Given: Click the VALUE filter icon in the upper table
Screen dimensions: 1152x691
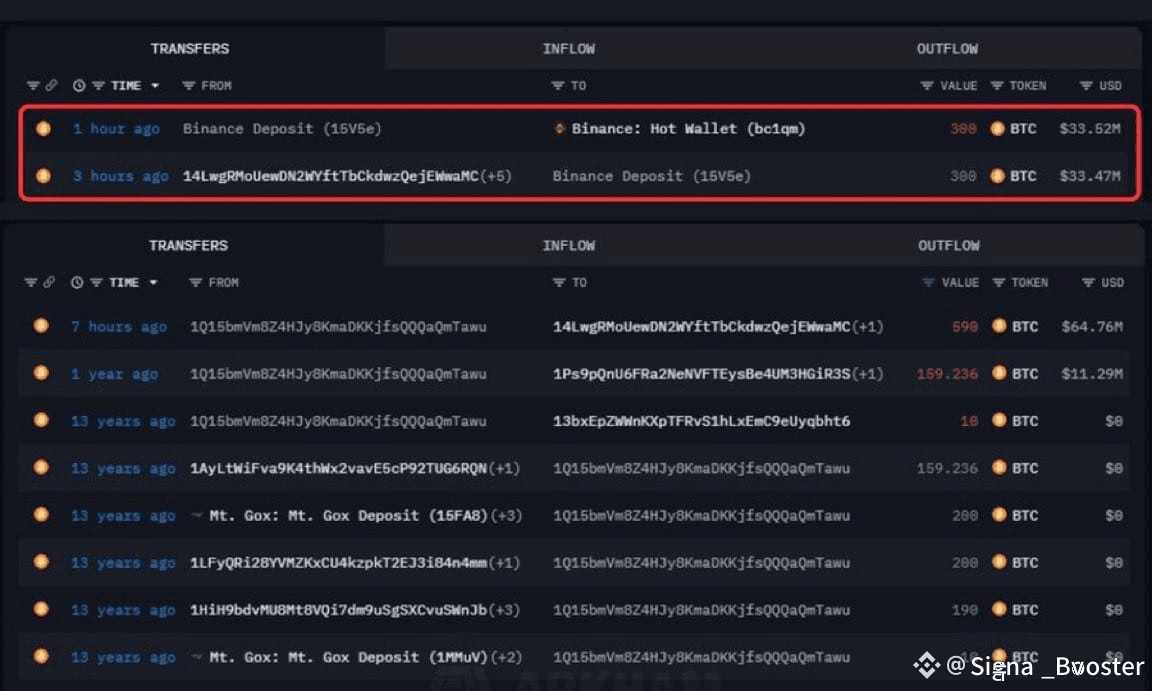Looking at the screenshot, I should (926, 85).
